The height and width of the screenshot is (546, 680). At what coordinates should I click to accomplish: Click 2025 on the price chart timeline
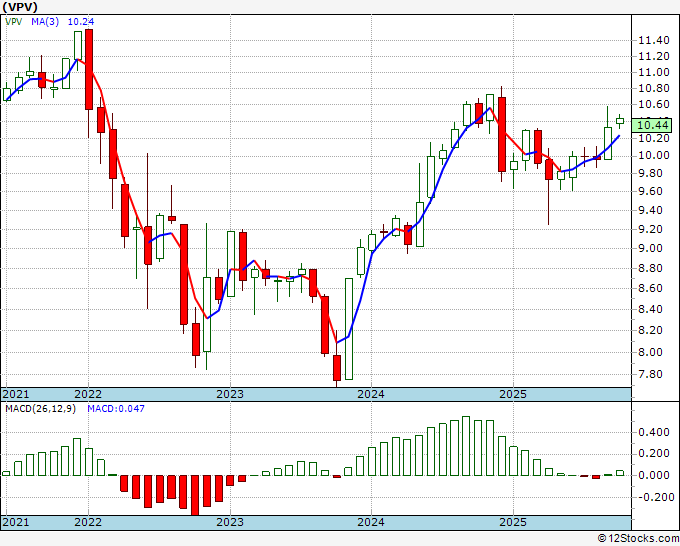click(513, 394)
